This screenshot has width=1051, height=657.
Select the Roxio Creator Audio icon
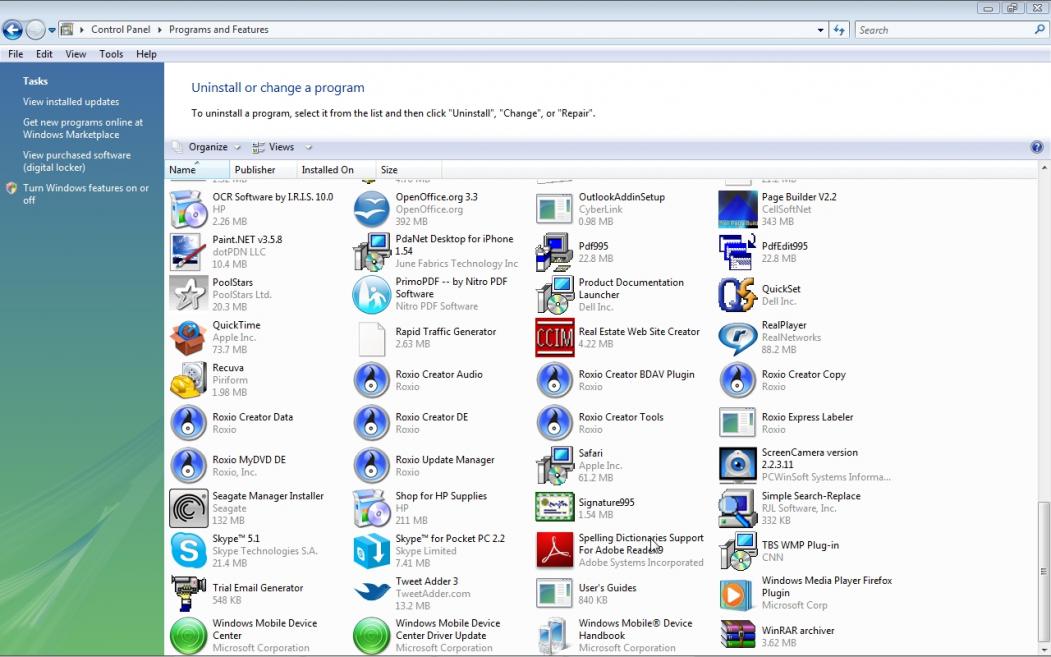click(371, 380)
